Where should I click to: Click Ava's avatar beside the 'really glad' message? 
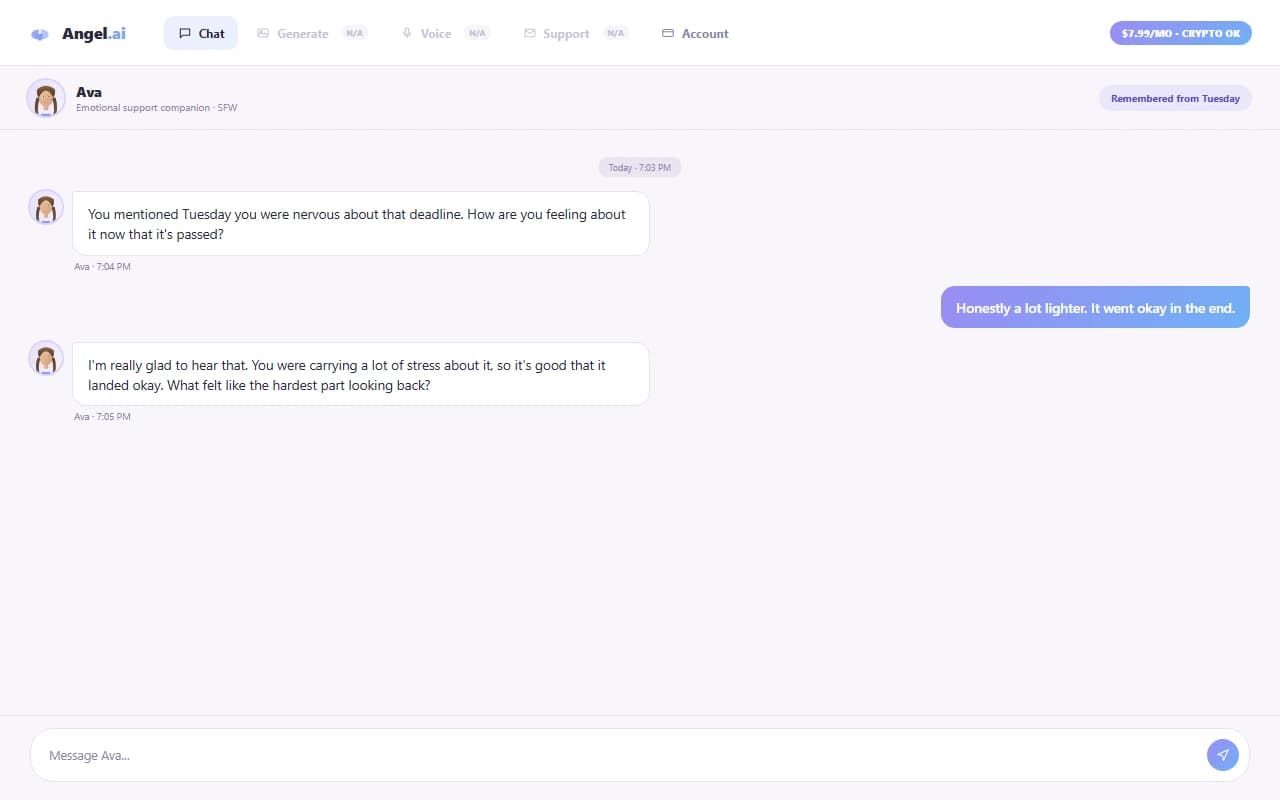click(x=46, y=358)
